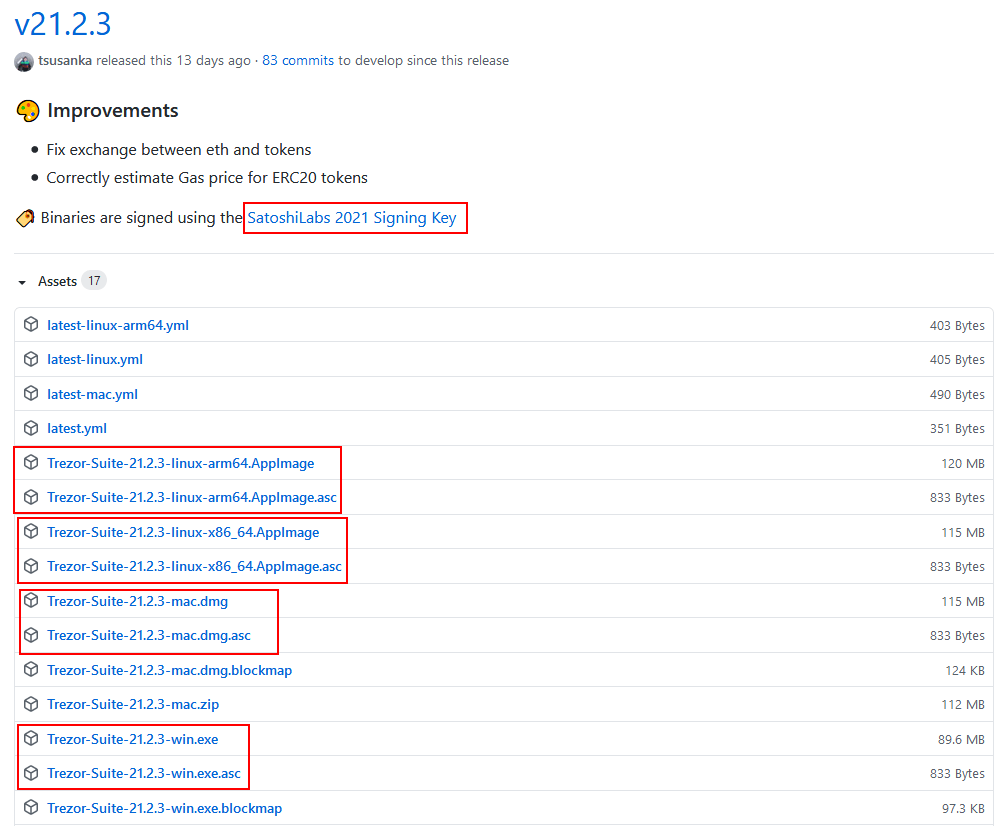Click the package icon beside Trezor-Suite-21.2.3-win.exe.blockmap
The height and width of the screenshot is (826, 1001).
tap(31, 808)
